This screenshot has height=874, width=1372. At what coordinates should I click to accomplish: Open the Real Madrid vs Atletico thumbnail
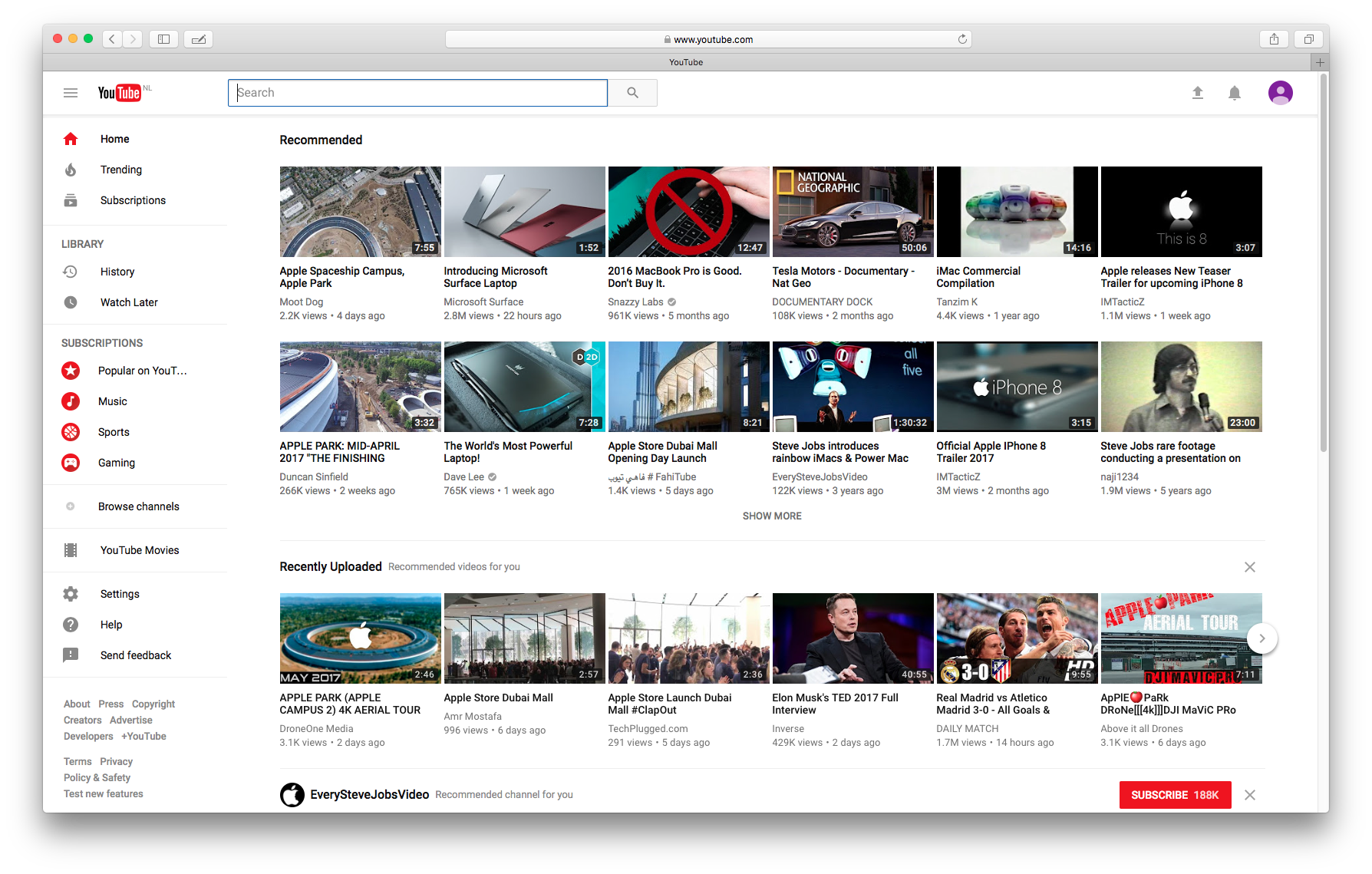(x=1017, y=638)
